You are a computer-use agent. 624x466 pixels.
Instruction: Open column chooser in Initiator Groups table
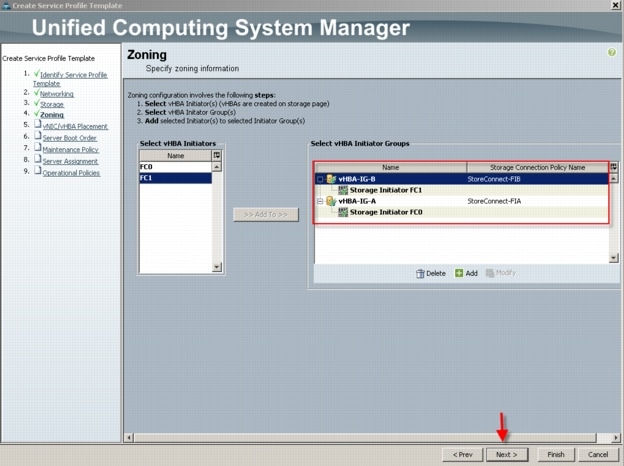[614, 167]
